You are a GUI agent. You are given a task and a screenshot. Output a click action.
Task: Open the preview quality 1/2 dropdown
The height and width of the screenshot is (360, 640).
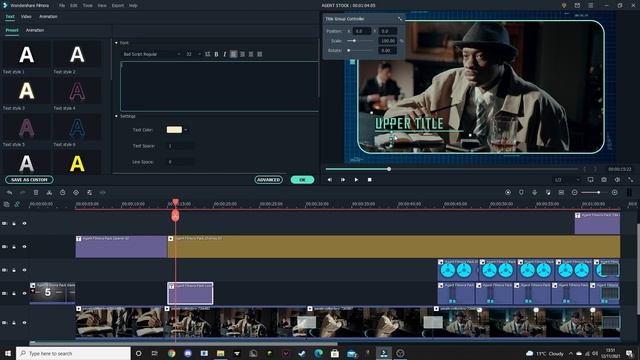(567, 180)
